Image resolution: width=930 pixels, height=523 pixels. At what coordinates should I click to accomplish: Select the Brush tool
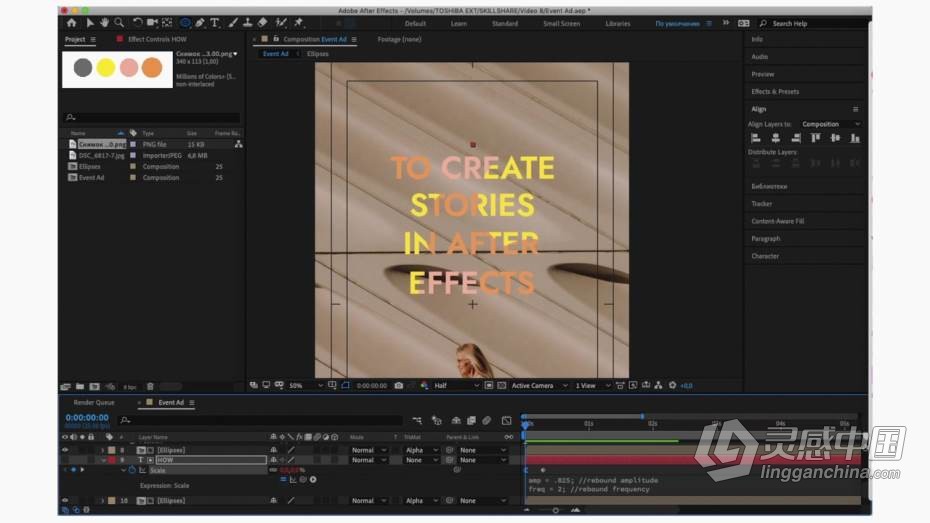[x=233, y=23]
